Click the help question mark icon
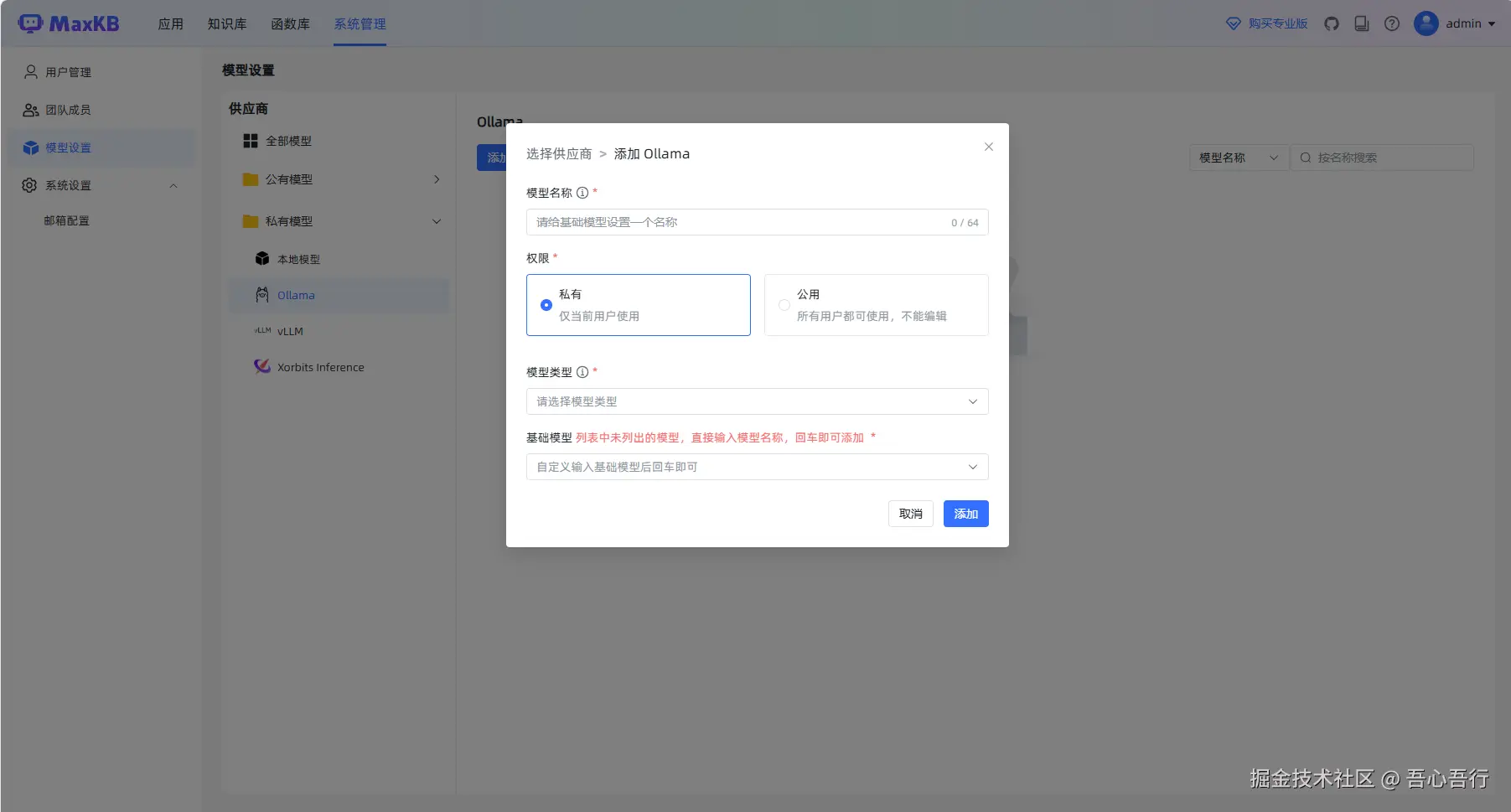Viewport: 1511px width, 812px height. pos(1392,23)
